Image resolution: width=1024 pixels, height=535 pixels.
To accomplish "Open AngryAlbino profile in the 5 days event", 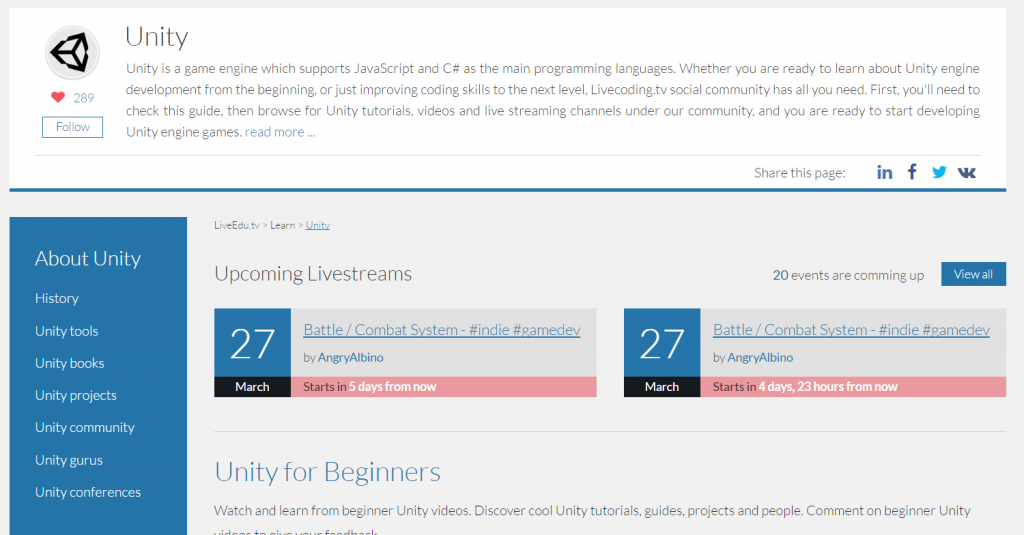I will pyautogui.click(x=351, y=357).
